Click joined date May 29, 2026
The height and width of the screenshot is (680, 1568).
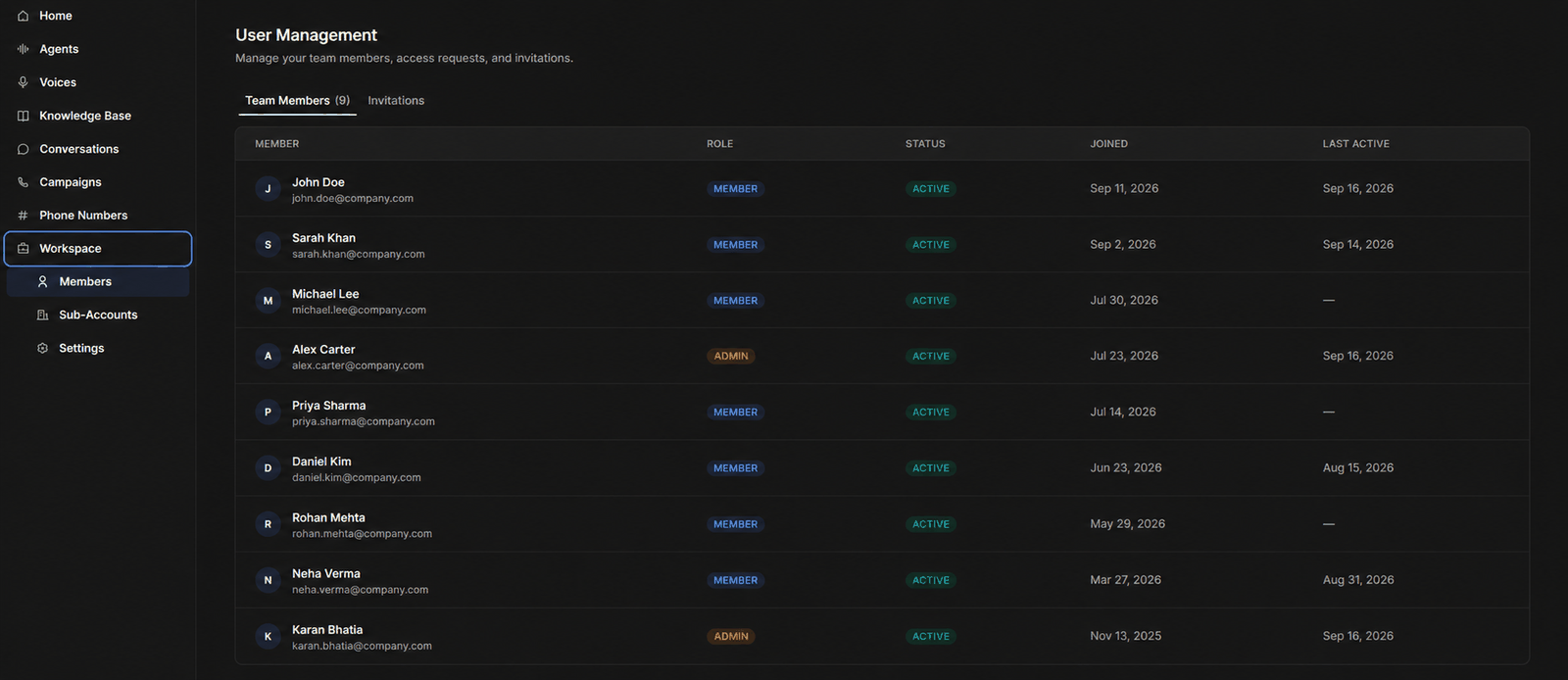1128,524
